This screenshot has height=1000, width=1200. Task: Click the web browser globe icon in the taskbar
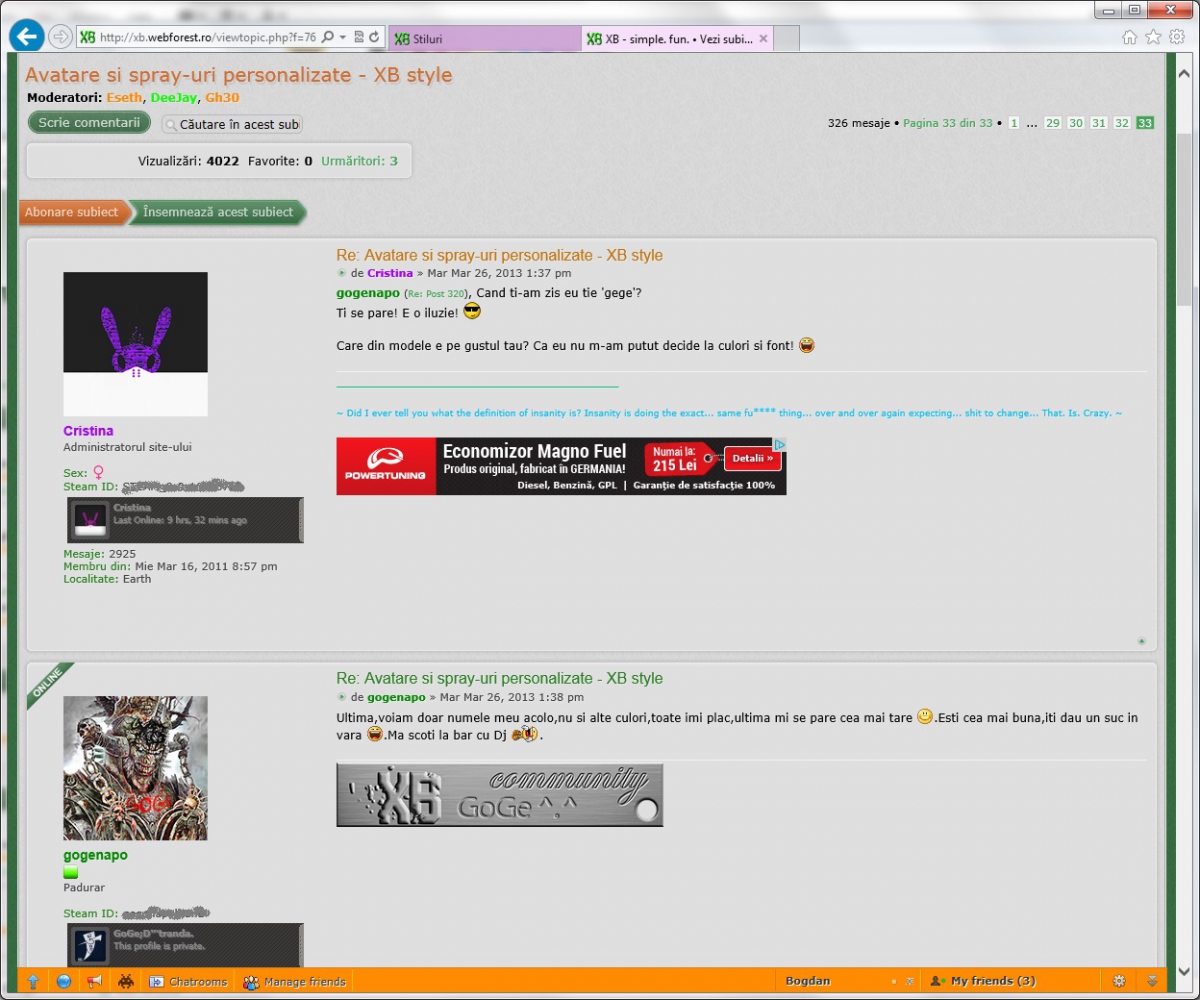pyautogui.click(x=62, y=982)
